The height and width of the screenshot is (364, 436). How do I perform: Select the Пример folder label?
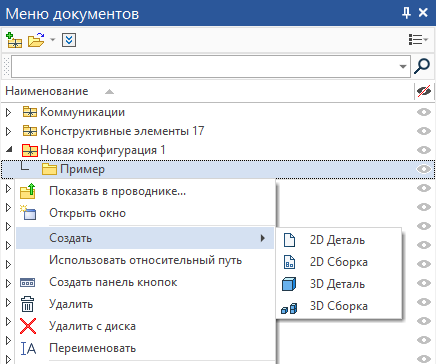[x=82, y=169]
